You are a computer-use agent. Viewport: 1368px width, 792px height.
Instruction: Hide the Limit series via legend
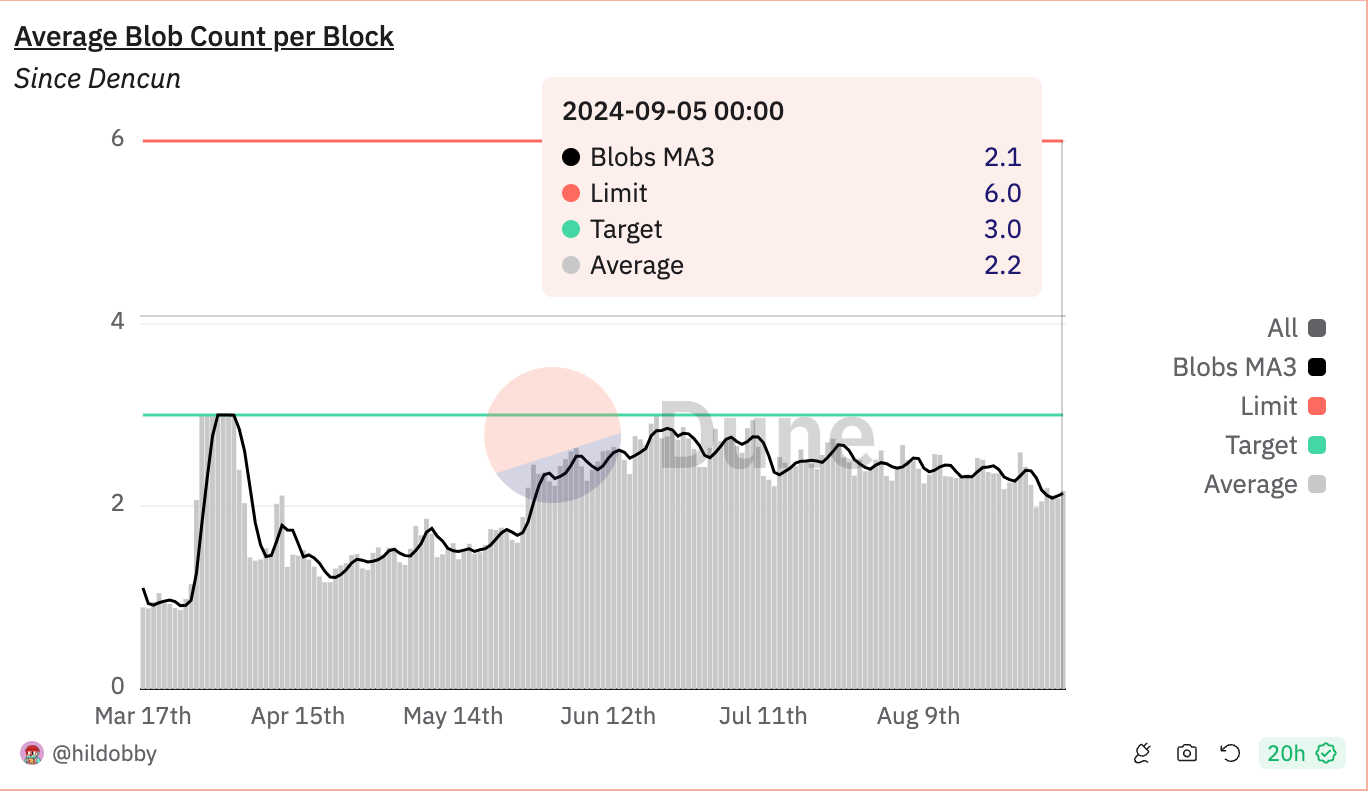click(x=1268, y=406)
